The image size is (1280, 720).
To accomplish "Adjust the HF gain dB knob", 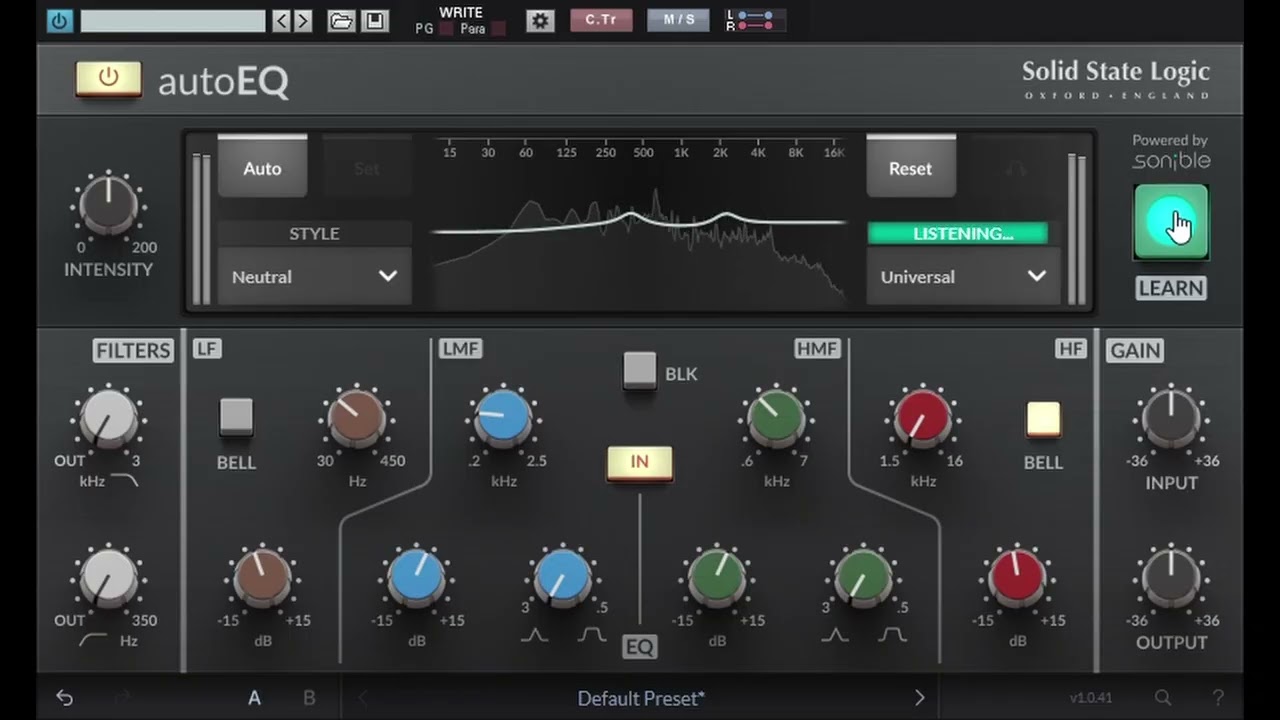I will coord(1017,577).
